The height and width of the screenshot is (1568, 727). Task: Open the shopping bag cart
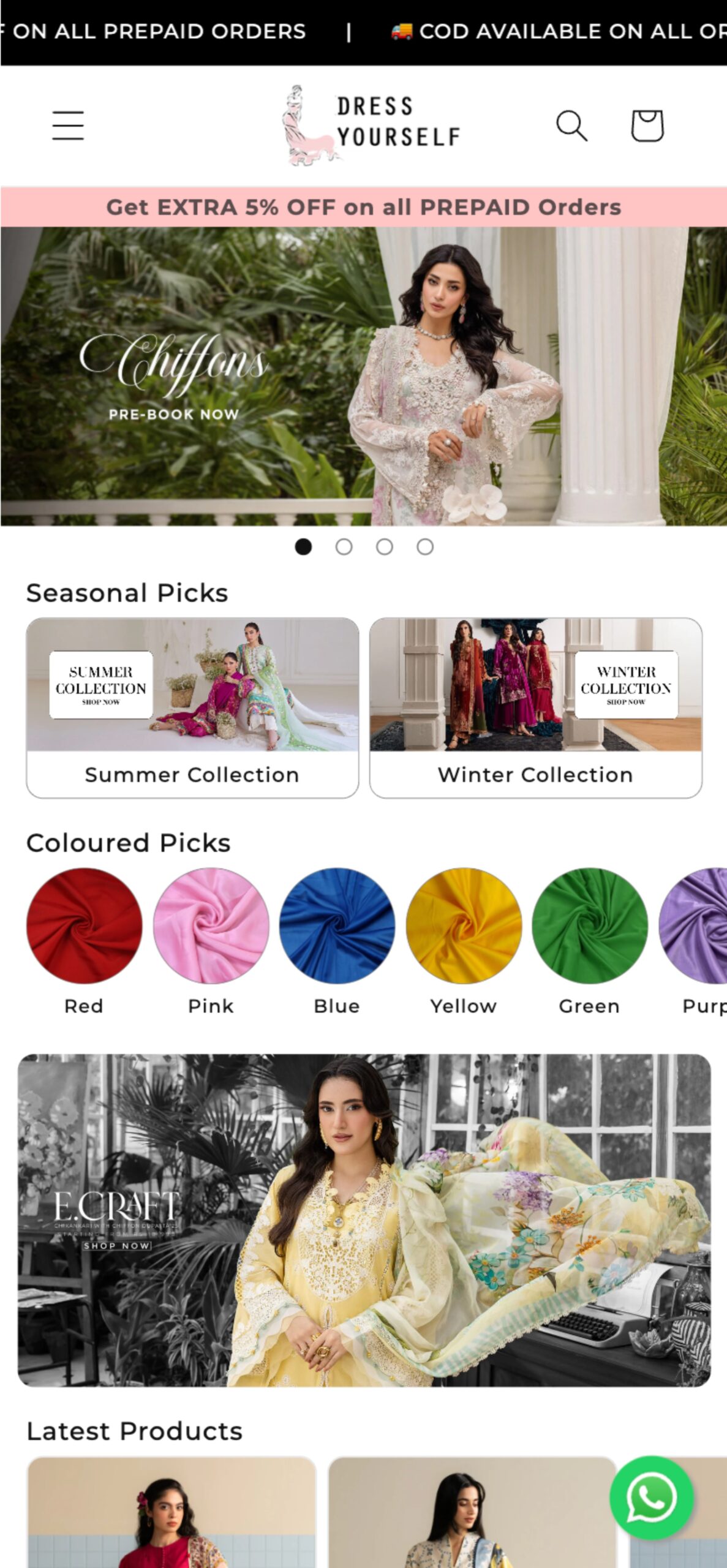[647, 126]
